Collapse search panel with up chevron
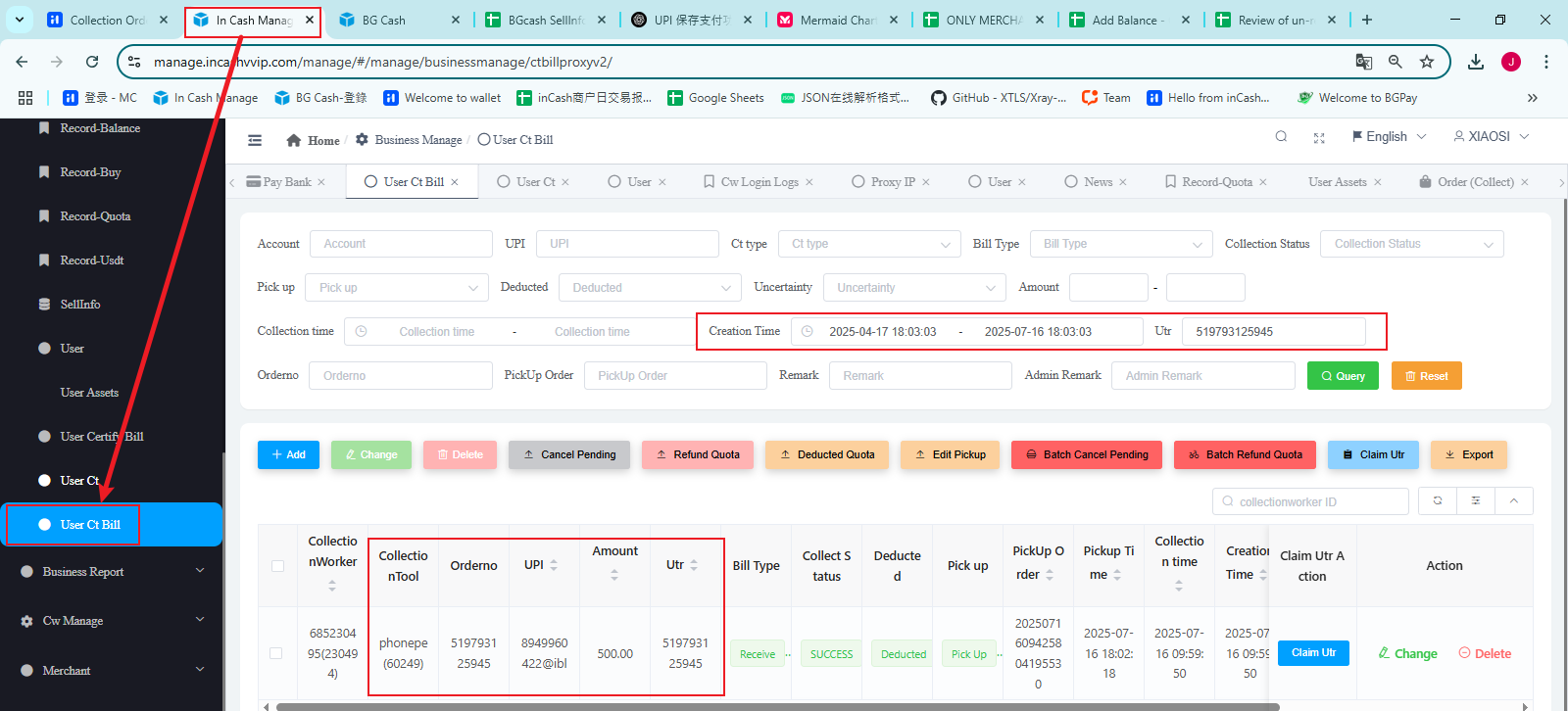Screen dimensions: 1568x711 click(1514, 500)
